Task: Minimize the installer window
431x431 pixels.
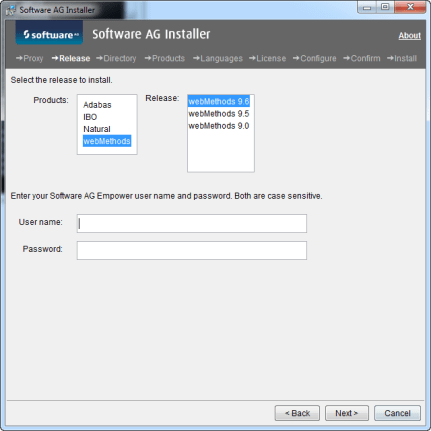Action: click(367, 7)
